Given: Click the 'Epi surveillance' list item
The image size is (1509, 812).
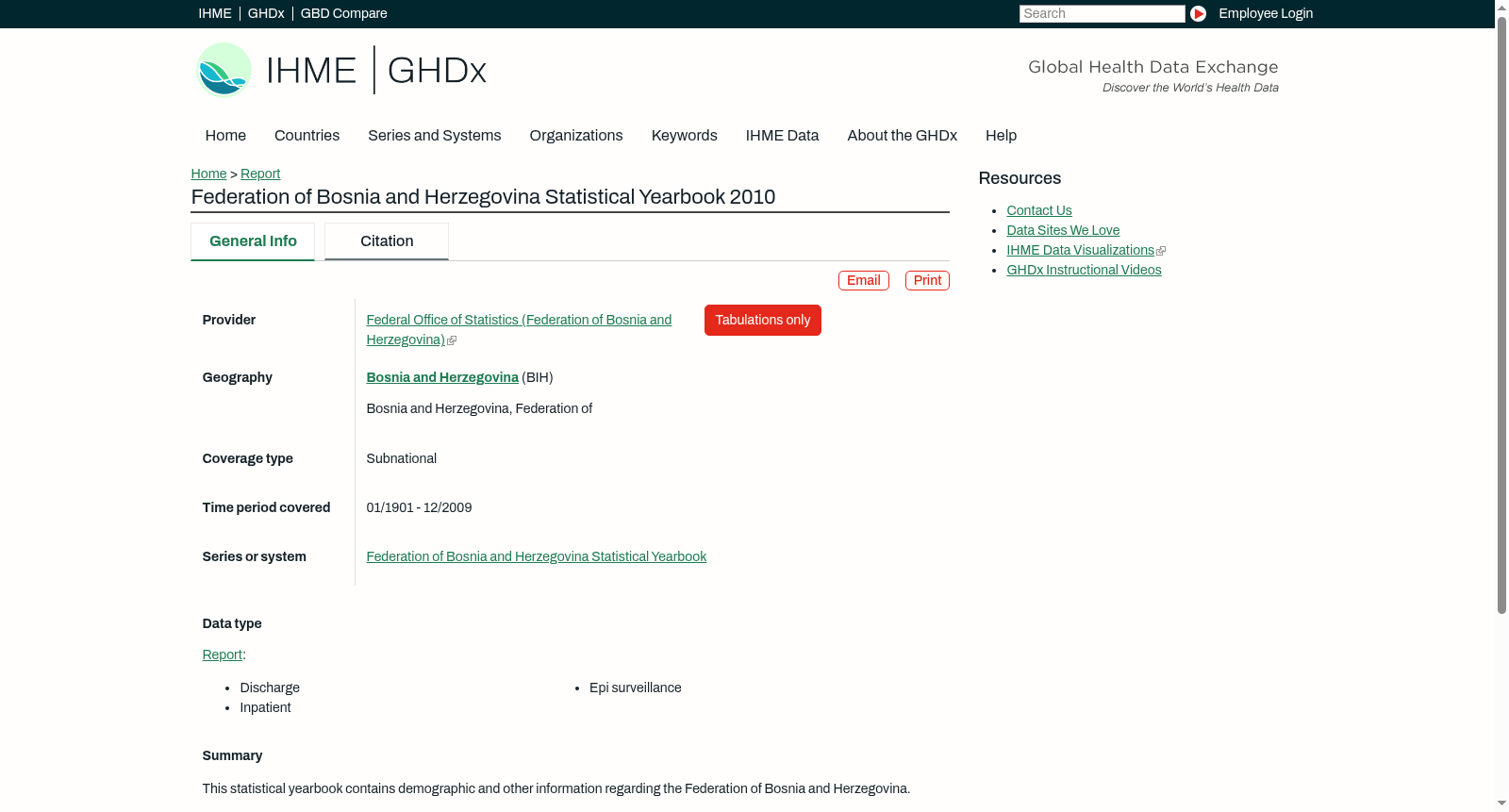Looking at the screenshot, I should click(x=635, y=688).
